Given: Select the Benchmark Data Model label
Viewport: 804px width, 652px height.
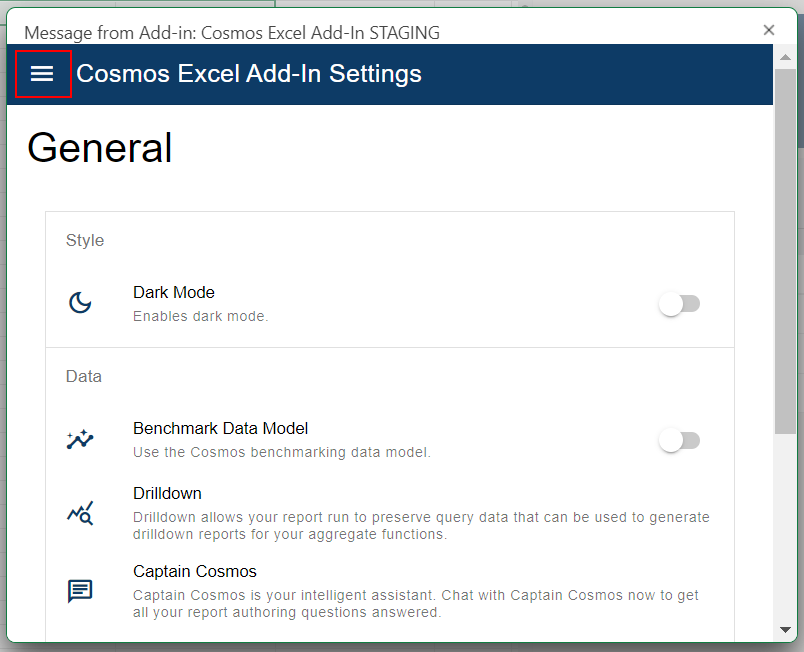Looking at the screenshot, I should pyautogui.click(x=220, y=429).
